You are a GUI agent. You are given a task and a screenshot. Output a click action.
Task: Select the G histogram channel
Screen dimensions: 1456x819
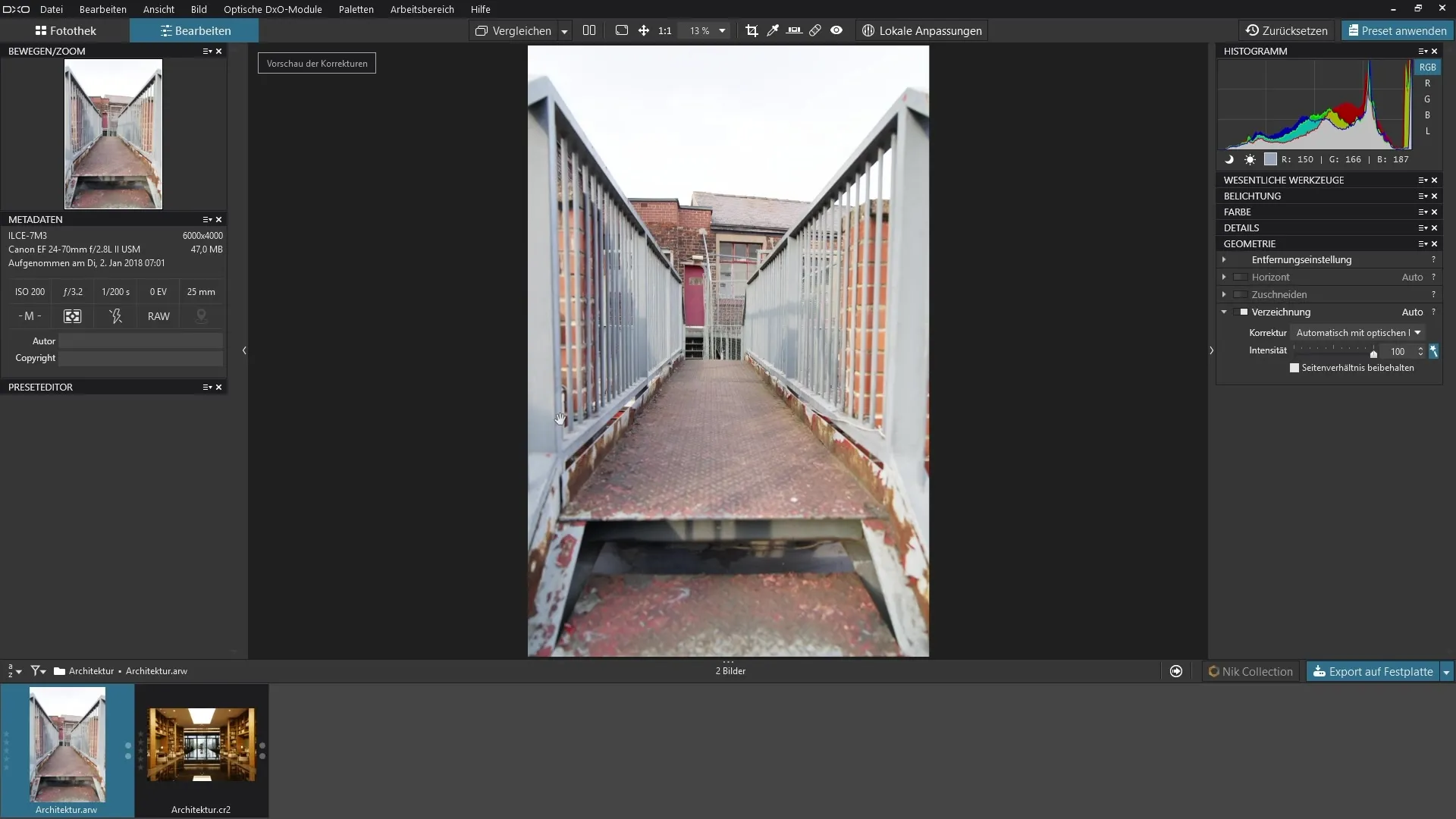[x=1427, y=99]
